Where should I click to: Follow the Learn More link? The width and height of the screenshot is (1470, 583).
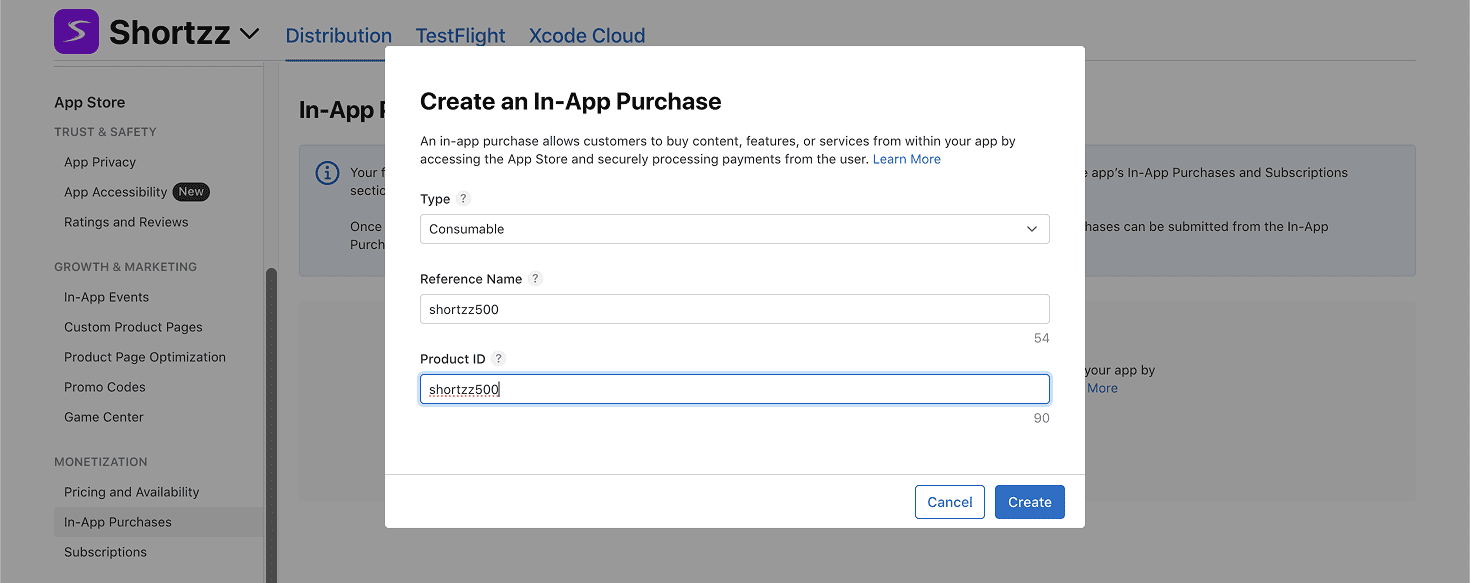point(906,159)
